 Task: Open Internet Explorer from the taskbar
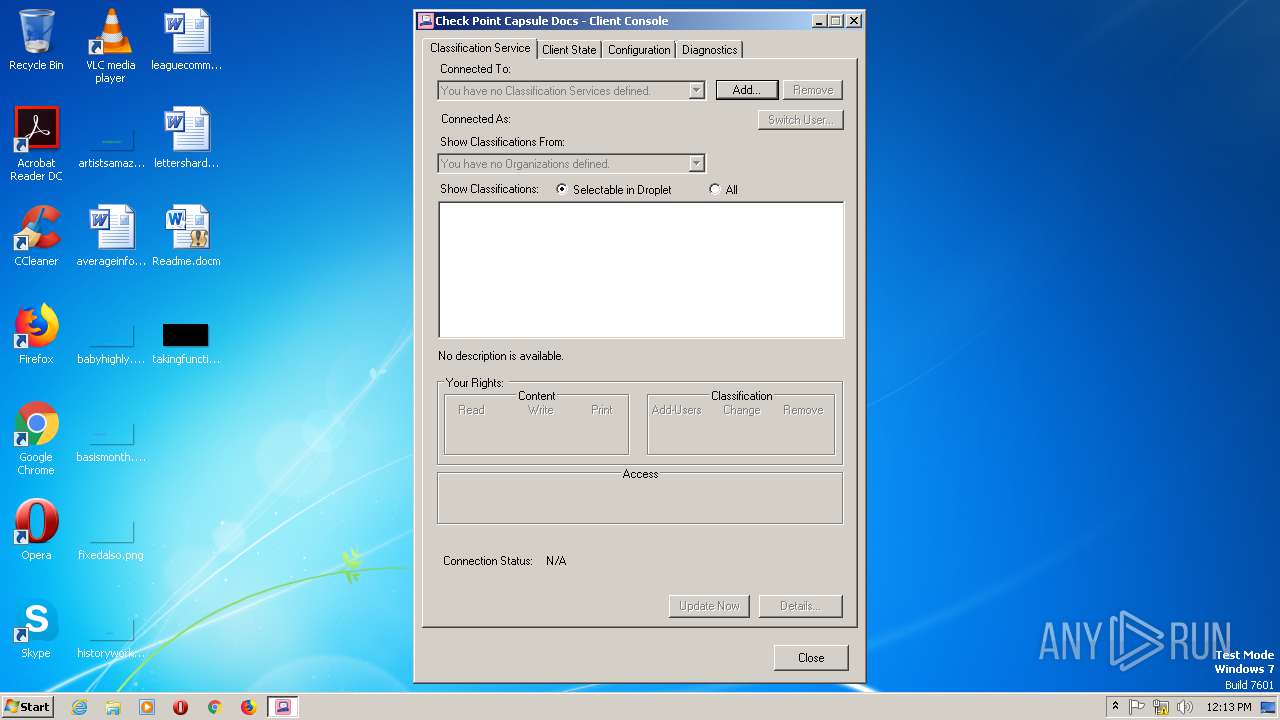[79, 707]
